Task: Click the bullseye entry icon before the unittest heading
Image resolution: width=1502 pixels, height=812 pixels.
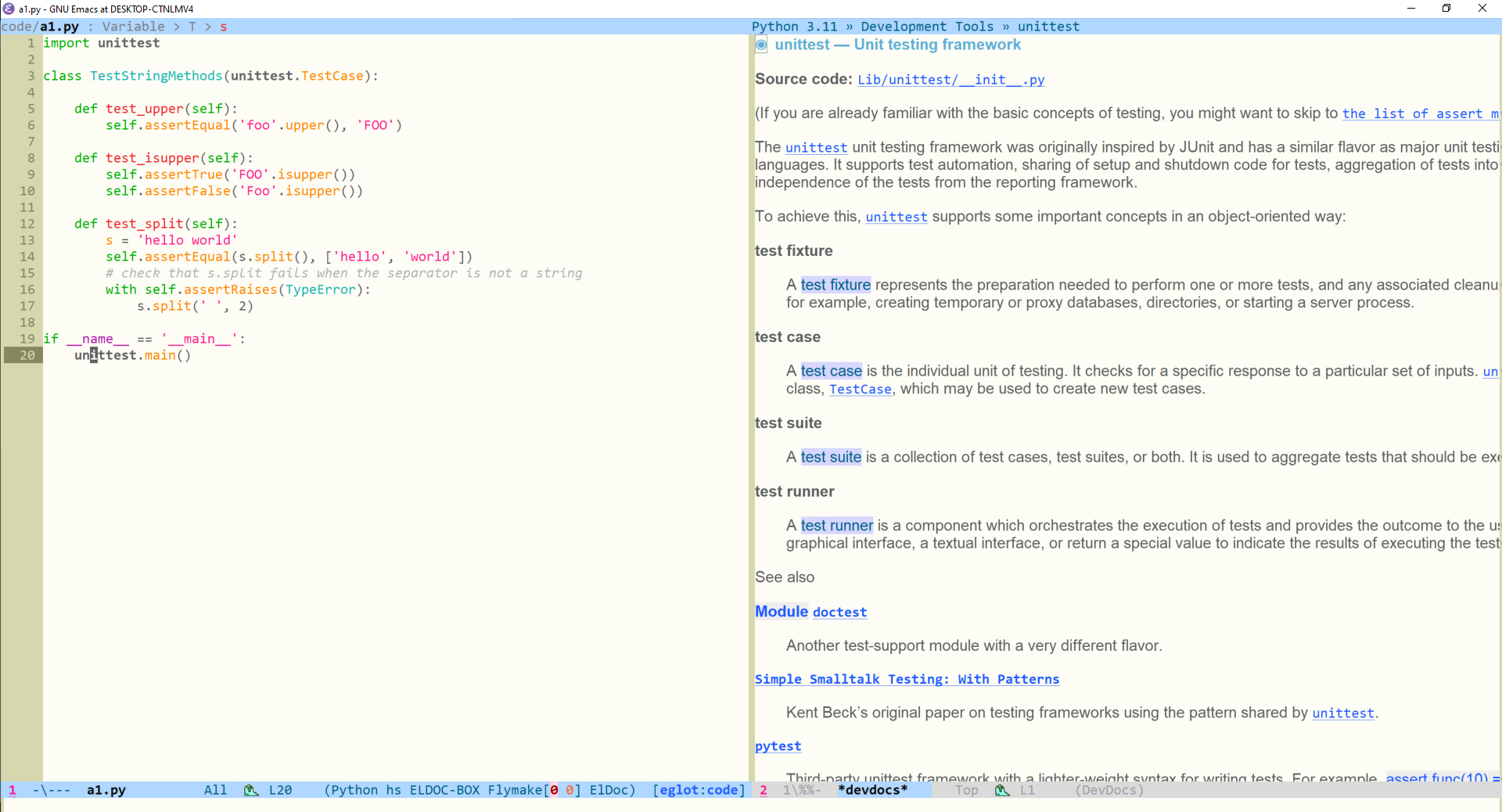Action: [x=760, y=45]
